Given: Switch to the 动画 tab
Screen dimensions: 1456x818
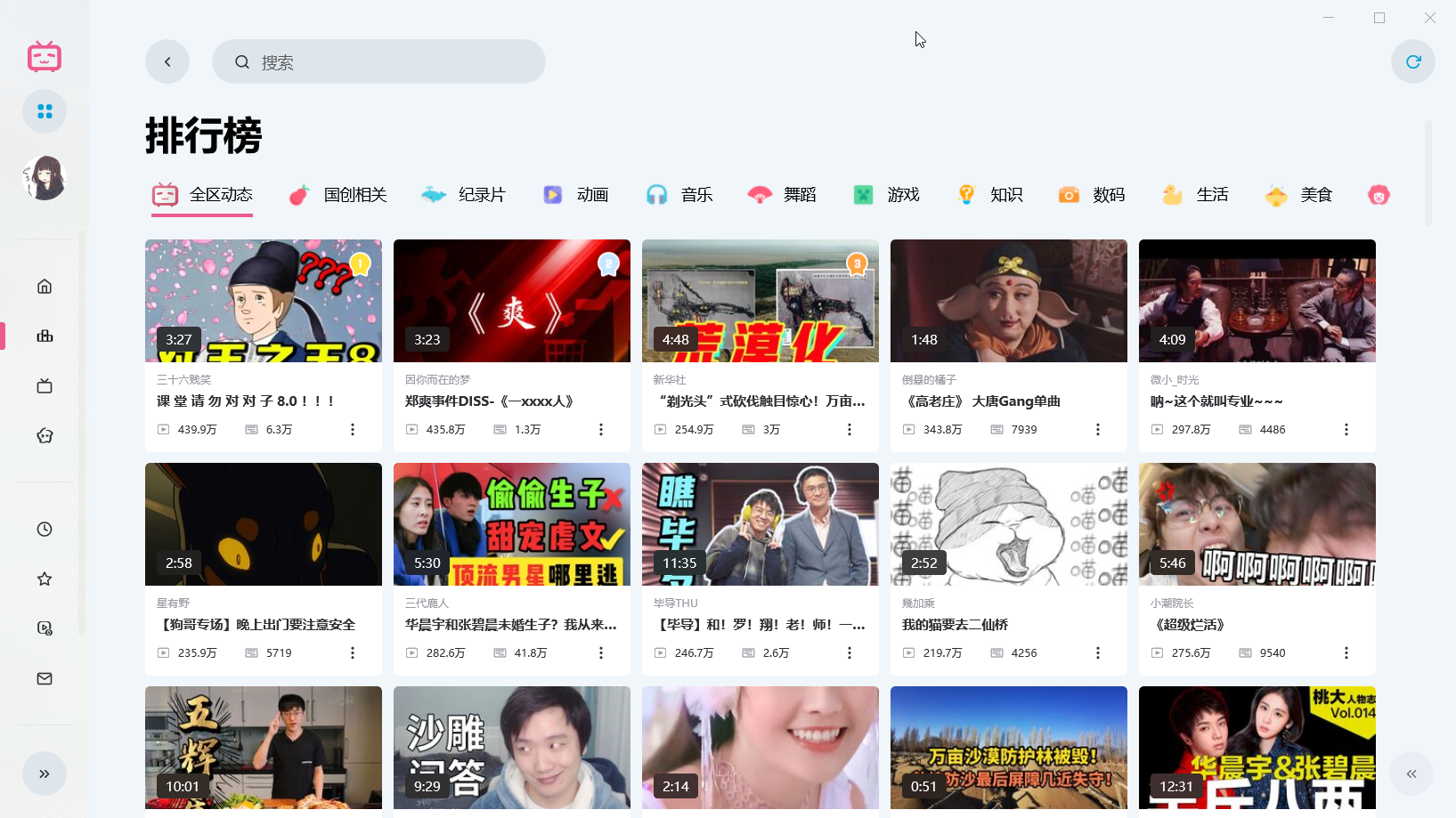Looking at the screenshot, I should pos(575,195).
